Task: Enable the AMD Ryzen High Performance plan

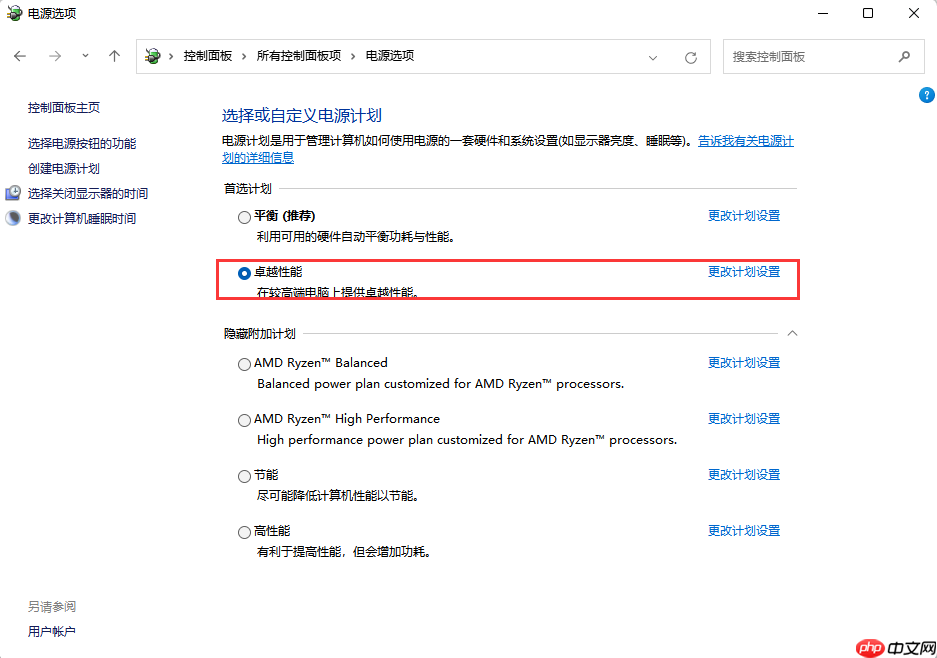Action: 244,419
